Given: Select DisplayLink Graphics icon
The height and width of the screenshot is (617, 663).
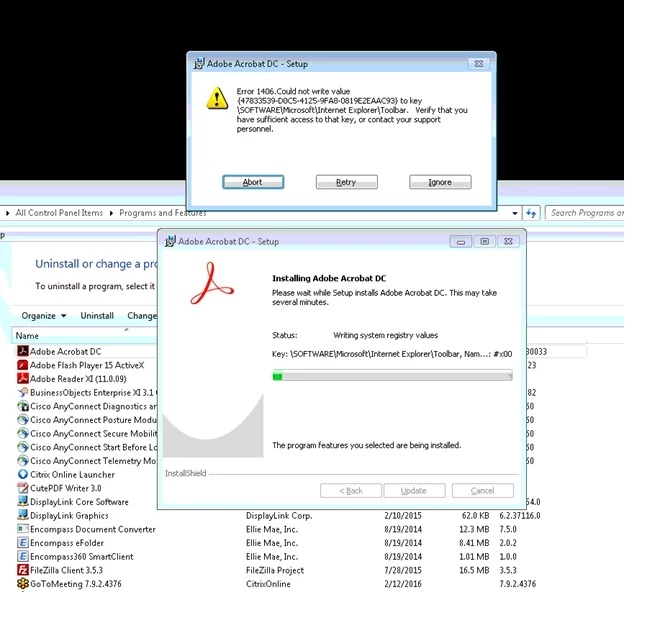Looking at the screenshot, I should (x=22, y=515).
